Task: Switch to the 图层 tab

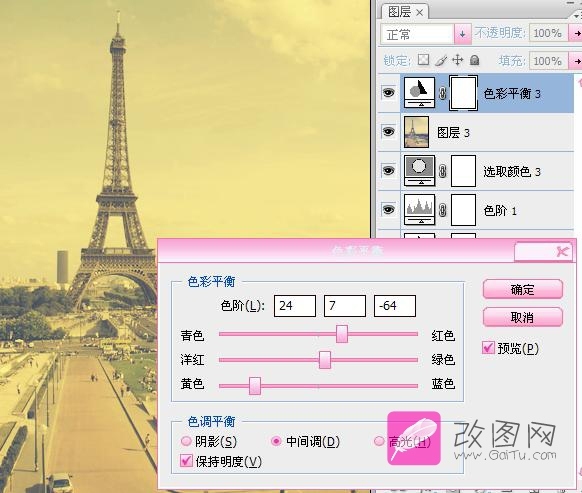Action: (399, 12)
